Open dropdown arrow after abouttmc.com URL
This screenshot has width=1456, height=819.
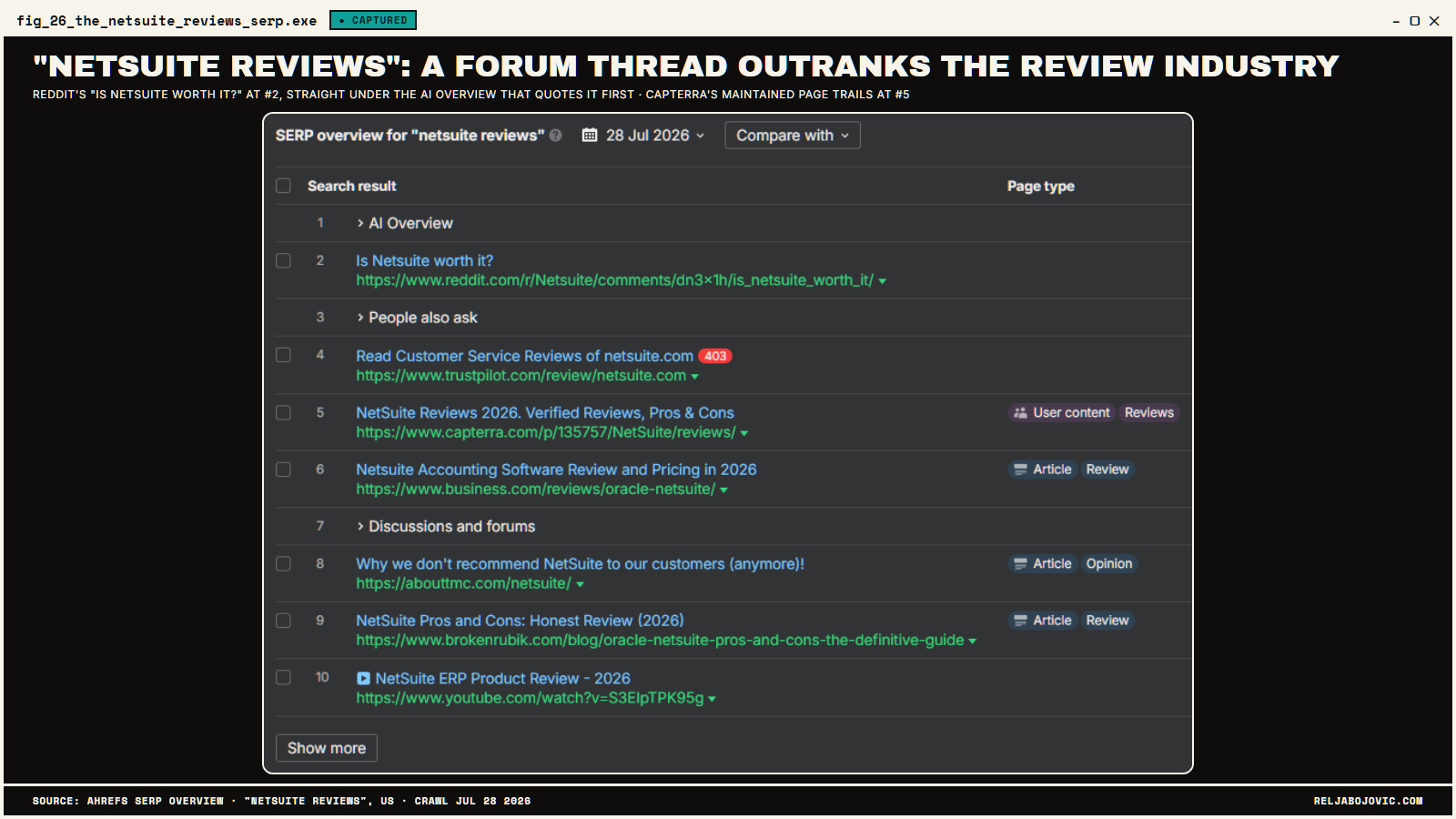click(x=581, y=584)
